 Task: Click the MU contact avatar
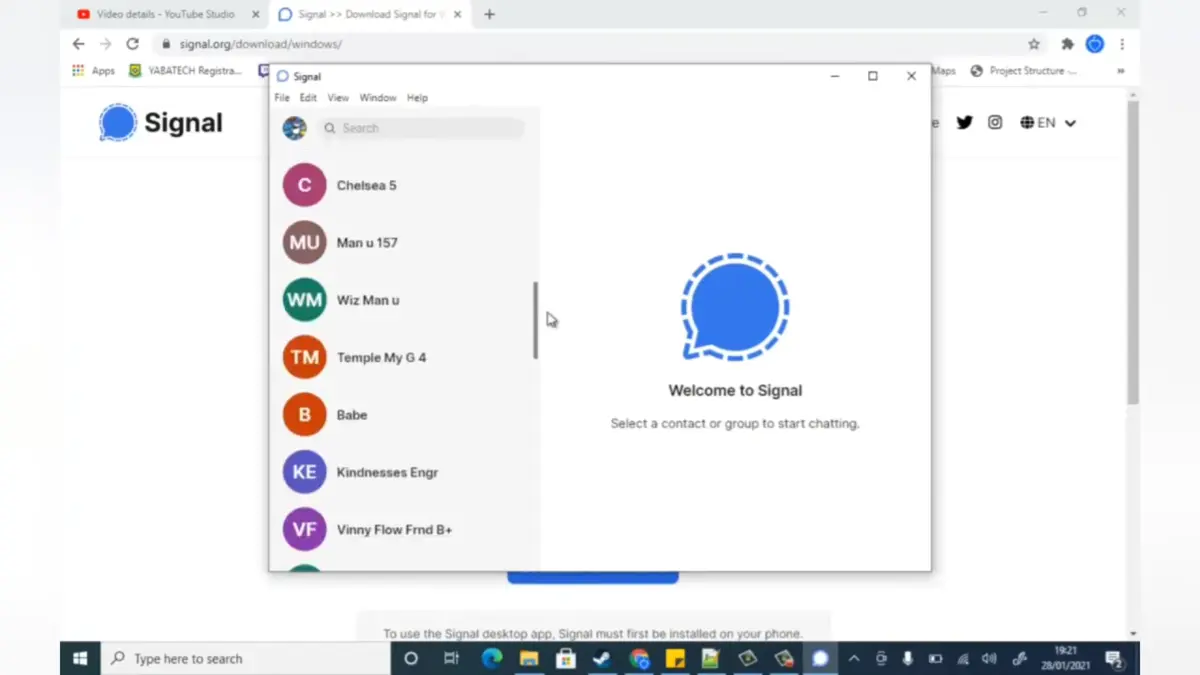304,243
